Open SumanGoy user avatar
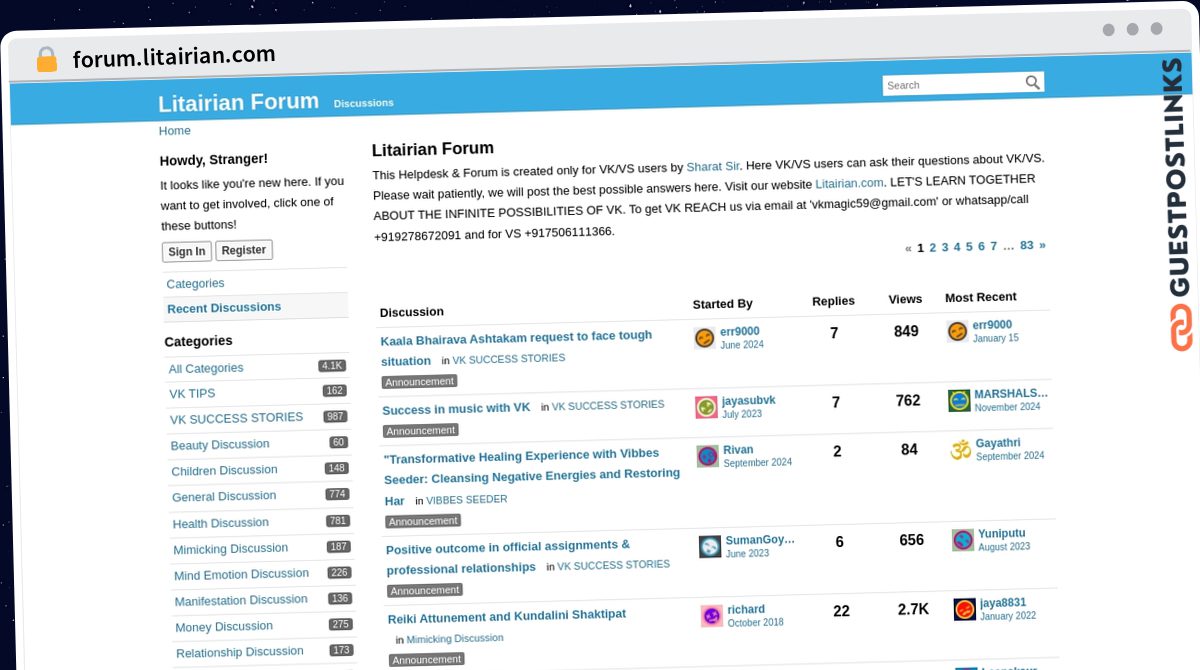The height and width of the screenshot is (670, 1200). pyautogui.click(x=710, y=546)
